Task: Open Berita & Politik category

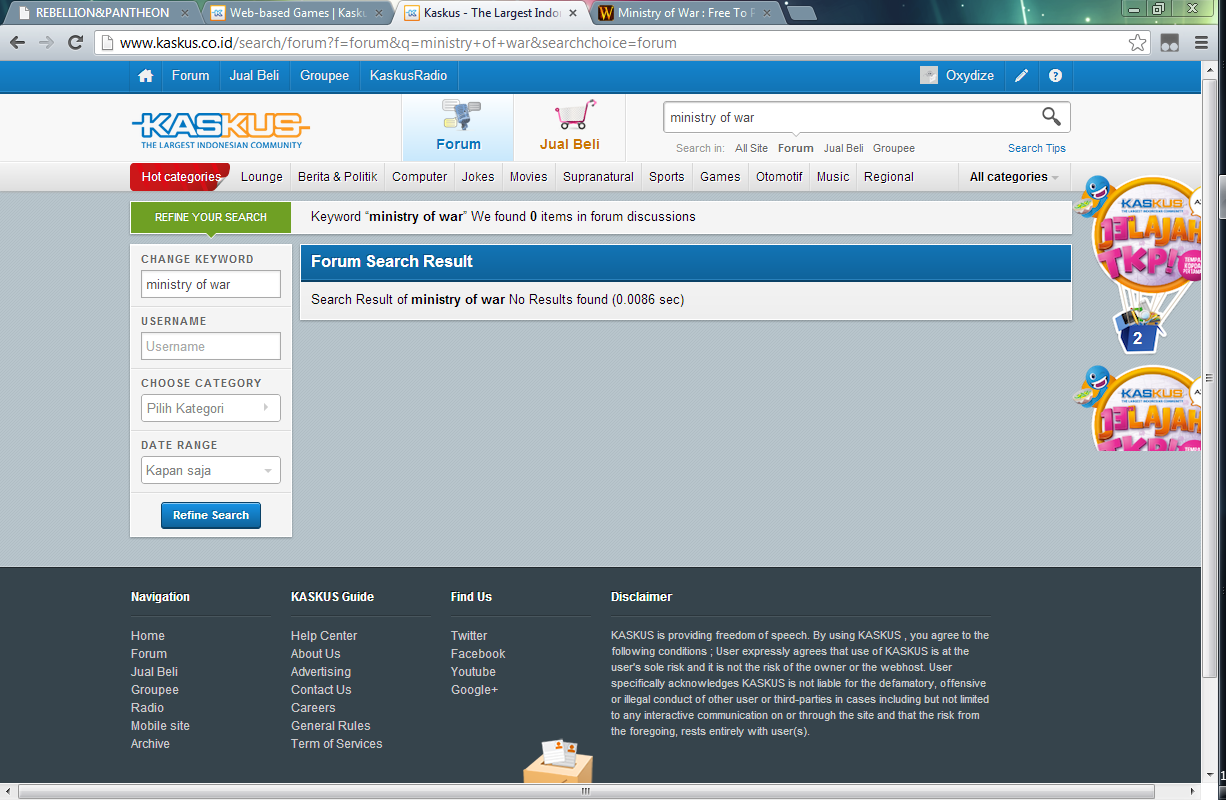Action: (x=338, y=177)
